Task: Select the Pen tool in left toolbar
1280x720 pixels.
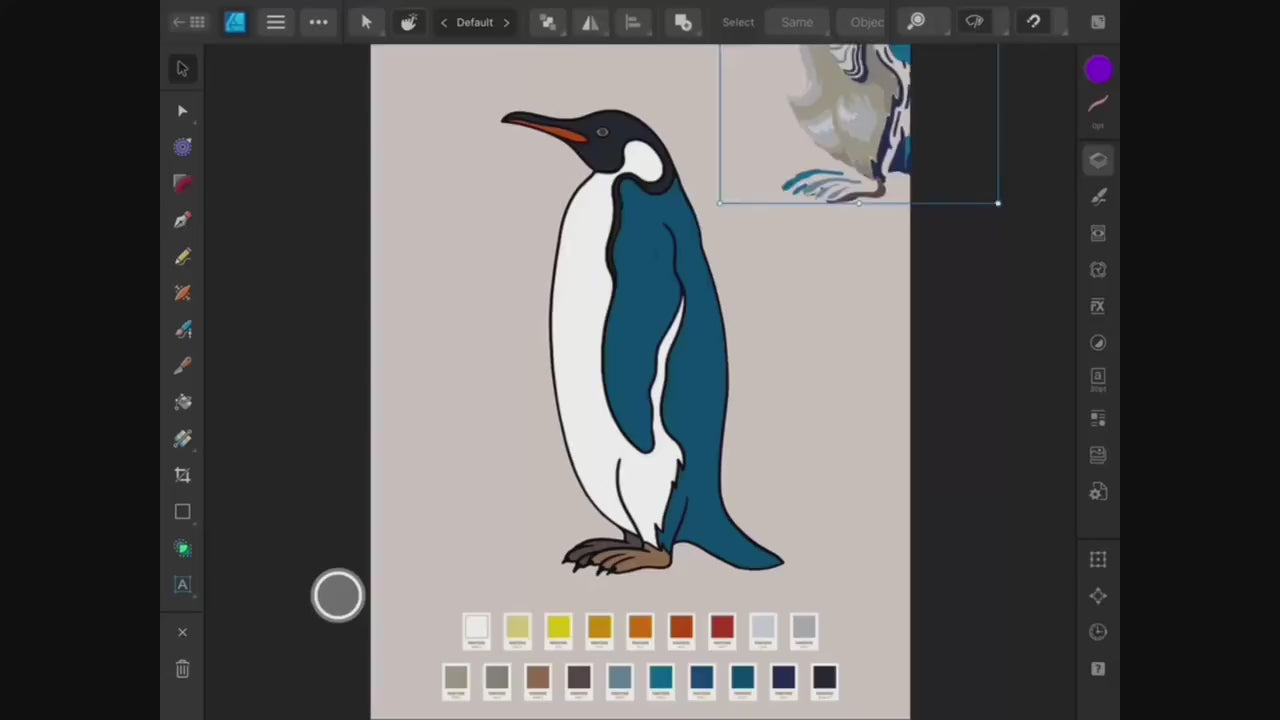Action: coord(182,220)
